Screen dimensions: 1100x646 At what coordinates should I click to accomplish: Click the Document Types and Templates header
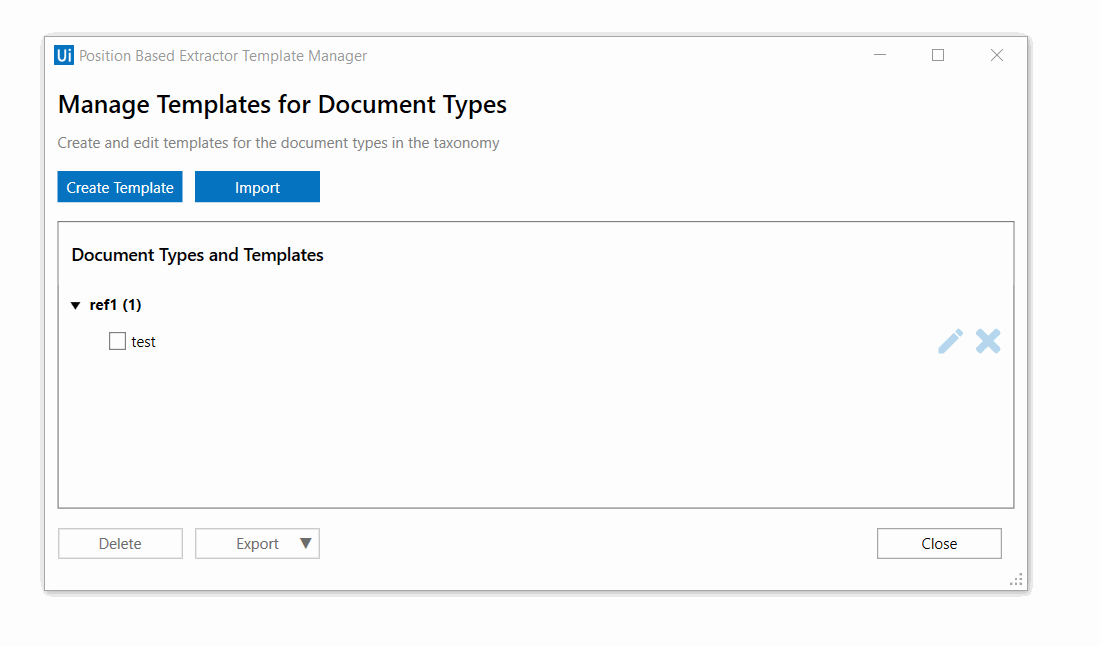[197, 255]
